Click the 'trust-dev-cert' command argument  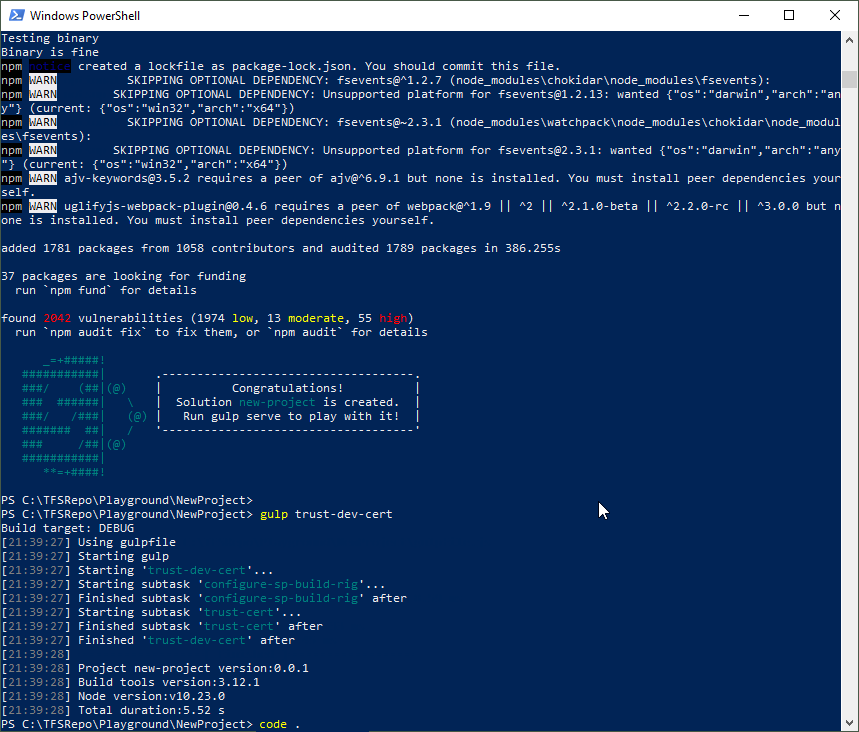point(343,514)
